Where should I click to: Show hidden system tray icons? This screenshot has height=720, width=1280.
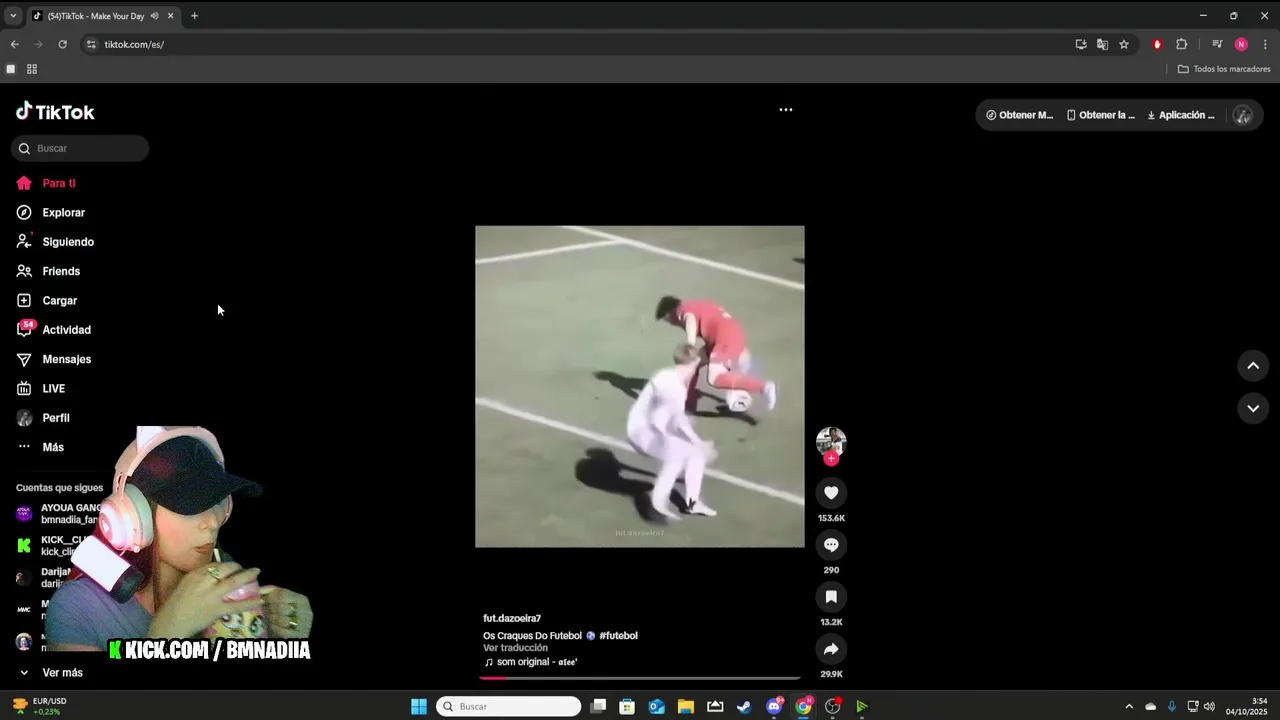[x=1129, y=706]
